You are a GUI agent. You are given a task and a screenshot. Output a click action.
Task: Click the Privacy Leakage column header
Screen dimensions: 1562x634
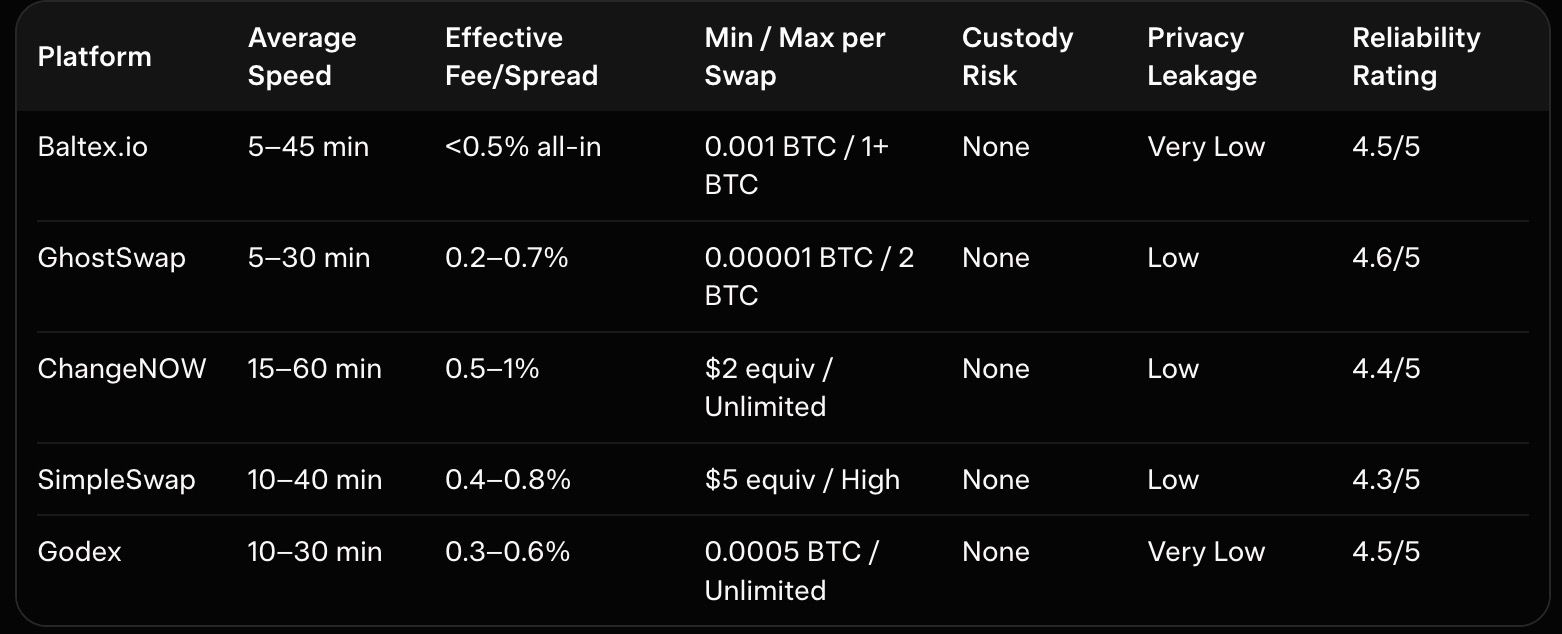pyautogui.click(x=1201, y=56)
